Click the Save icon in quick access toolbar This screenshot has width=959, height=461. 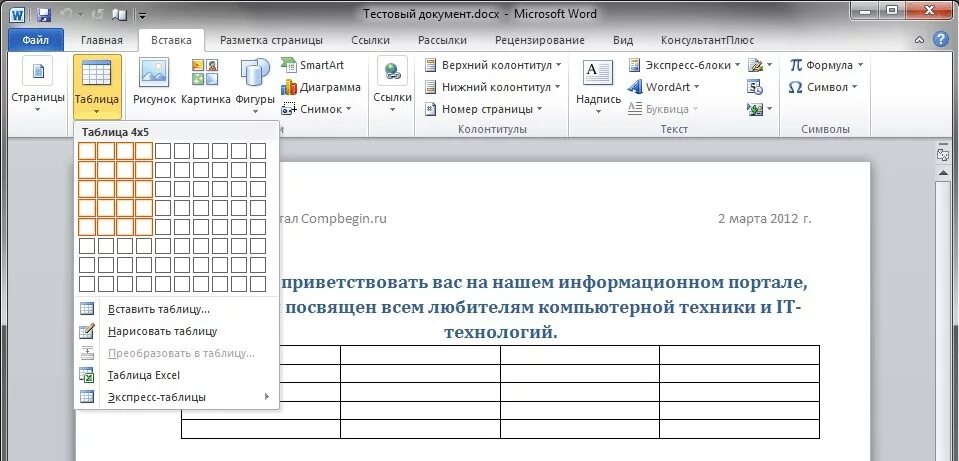pyautogui.click(x=43, y=15)
